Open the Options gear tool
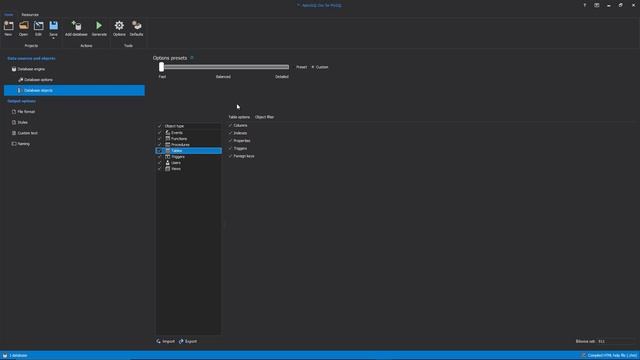This screenshot has width=640, height=360. [x=119, y=29]
